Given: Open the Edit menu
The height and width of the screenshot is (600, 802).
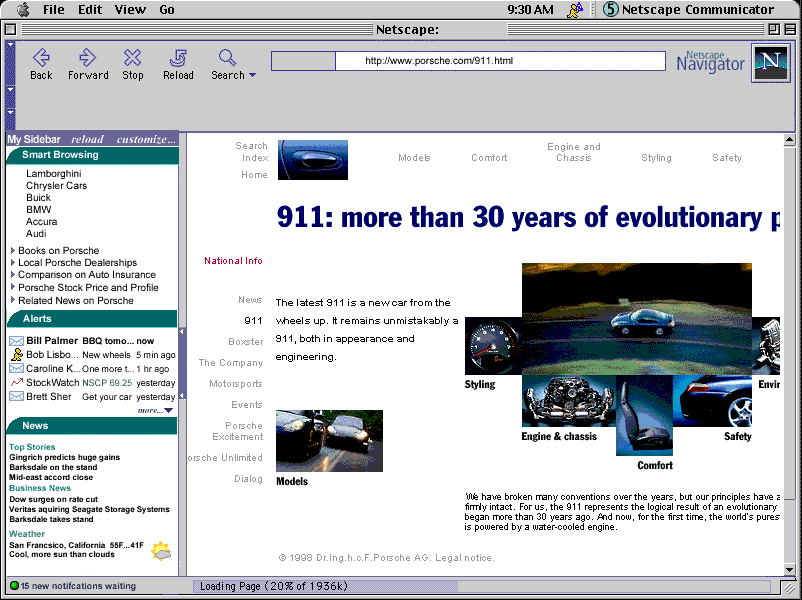Looking at the screenshot, I should point(90,9).
